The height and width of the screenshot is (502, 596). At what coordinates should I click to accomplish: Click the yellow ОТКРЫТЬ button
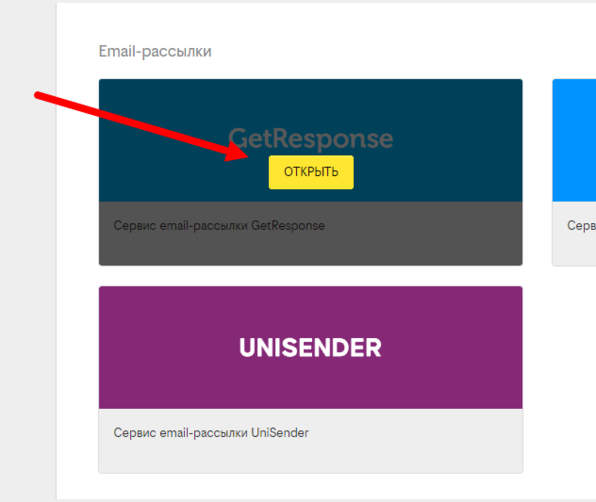click(311, 172)
